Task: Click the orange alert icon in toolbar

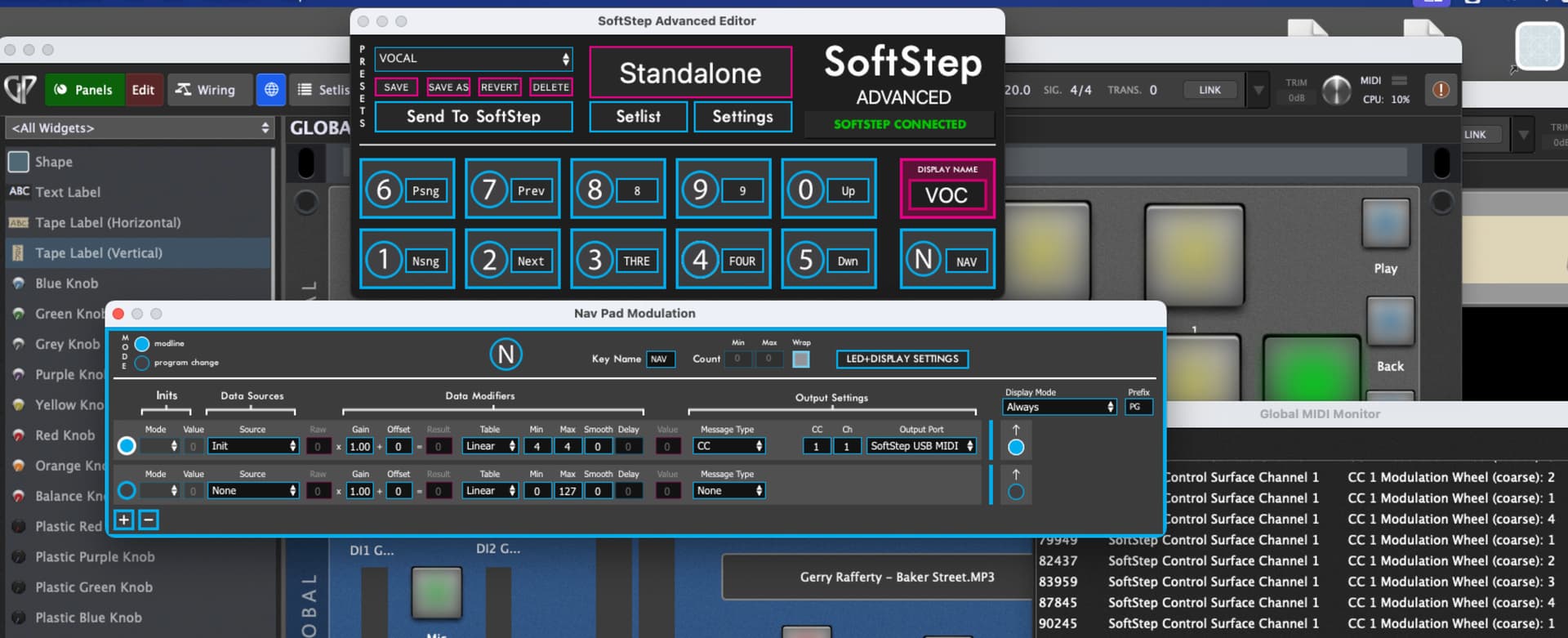Action: [1441, 90]
